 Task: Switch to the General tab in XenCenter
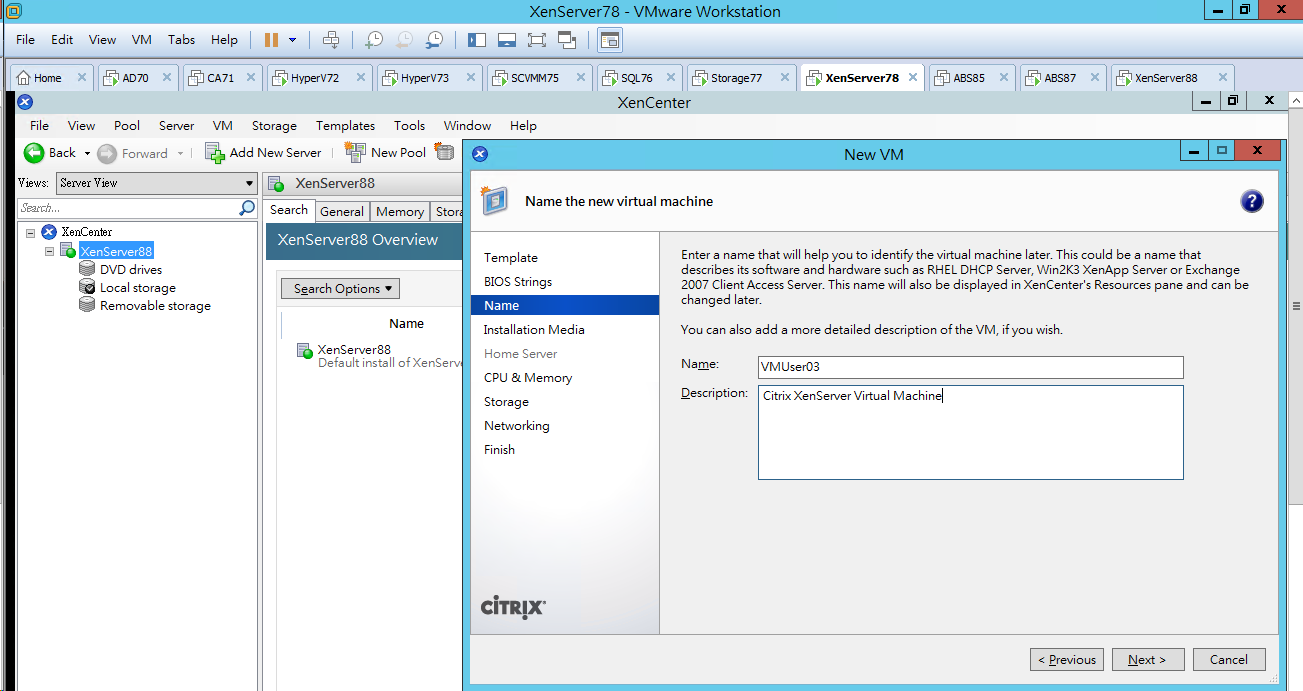click(x=342, y=211)
